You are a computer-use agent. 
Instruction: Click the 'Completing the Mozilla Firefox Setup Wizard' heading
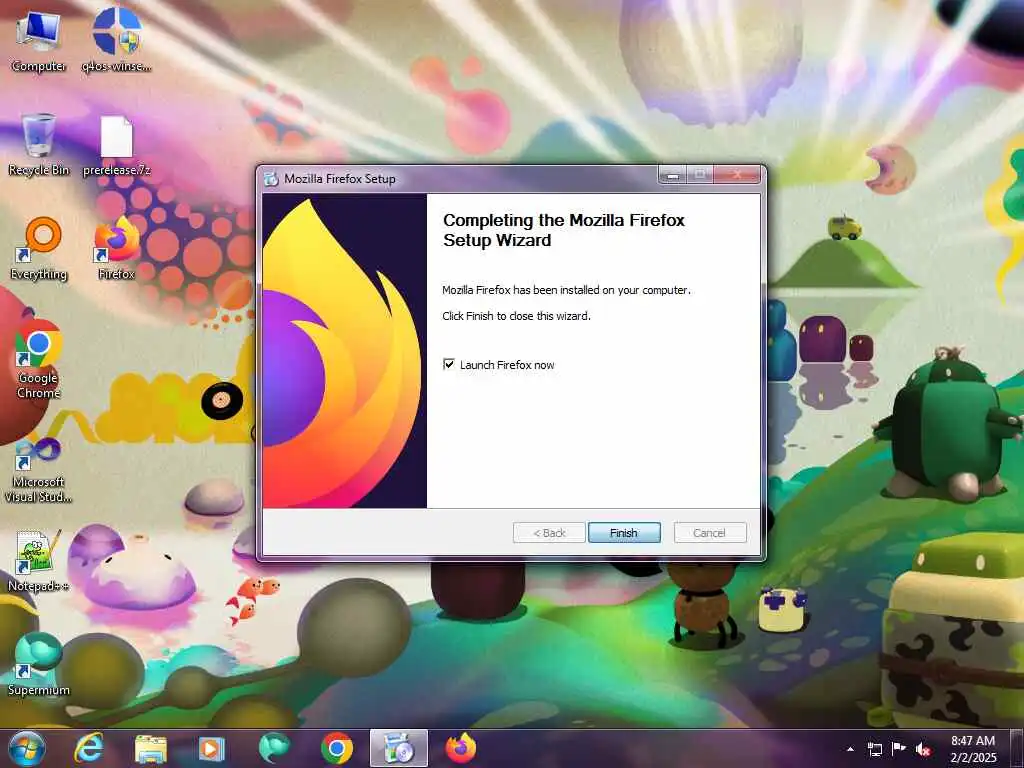[564, 230]
